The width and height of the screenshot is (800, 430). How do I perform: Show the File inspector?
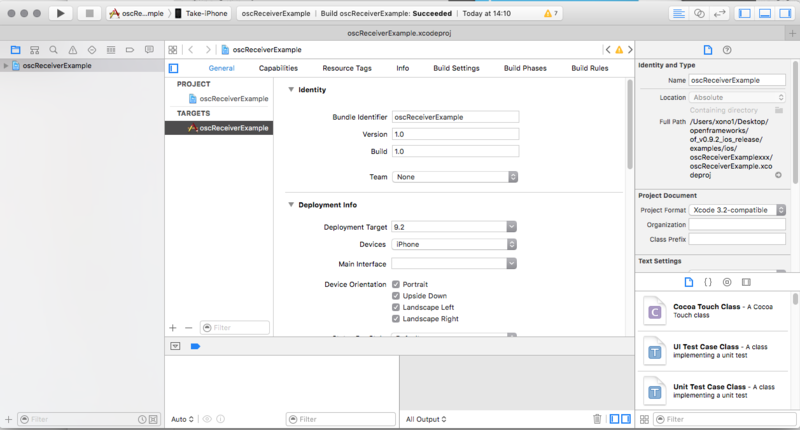tap(708, 49)
